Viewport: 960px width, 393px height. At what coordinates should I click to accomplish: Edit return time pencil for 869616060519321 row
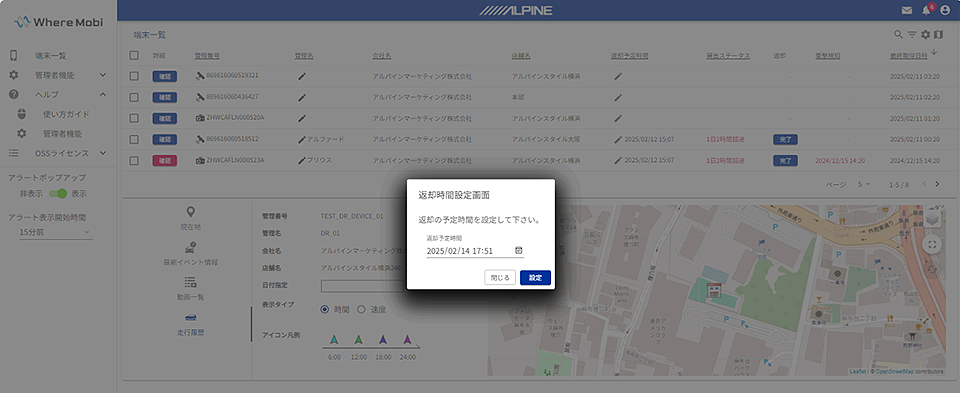(x=618, y=77)
